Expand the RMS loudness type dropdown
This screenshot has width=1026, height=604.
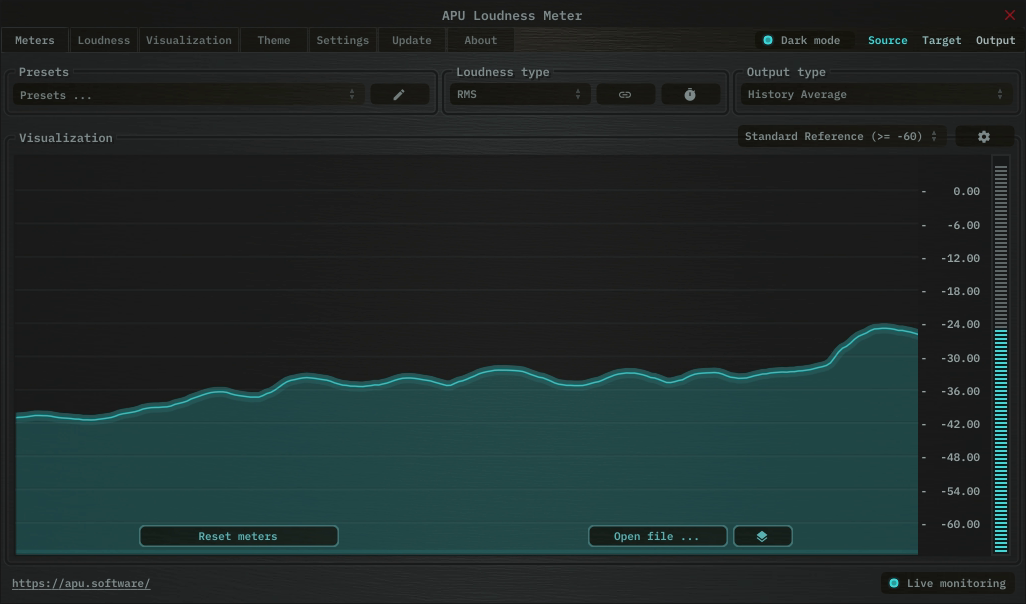point(519,94)
